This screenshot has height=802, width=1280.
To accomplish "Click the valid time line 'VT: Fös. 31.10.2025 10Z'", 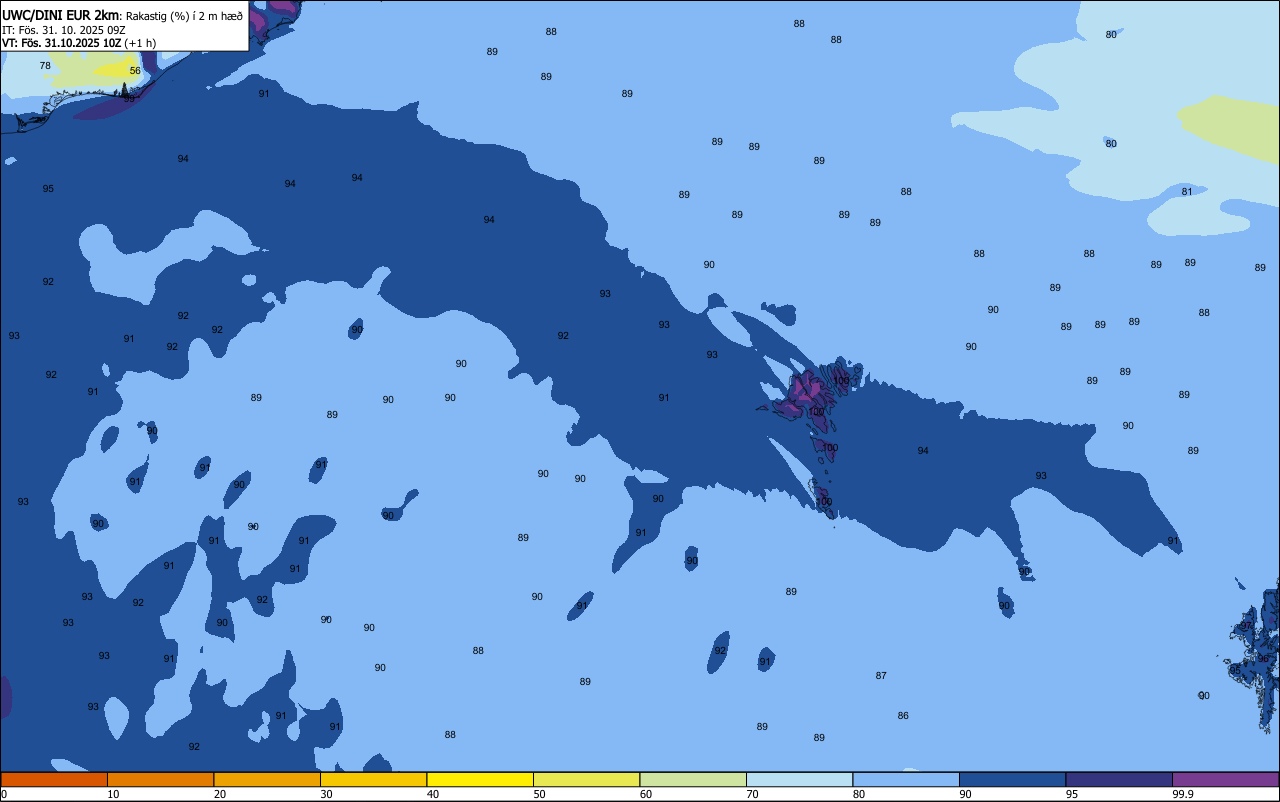I will tap(62, 43).
